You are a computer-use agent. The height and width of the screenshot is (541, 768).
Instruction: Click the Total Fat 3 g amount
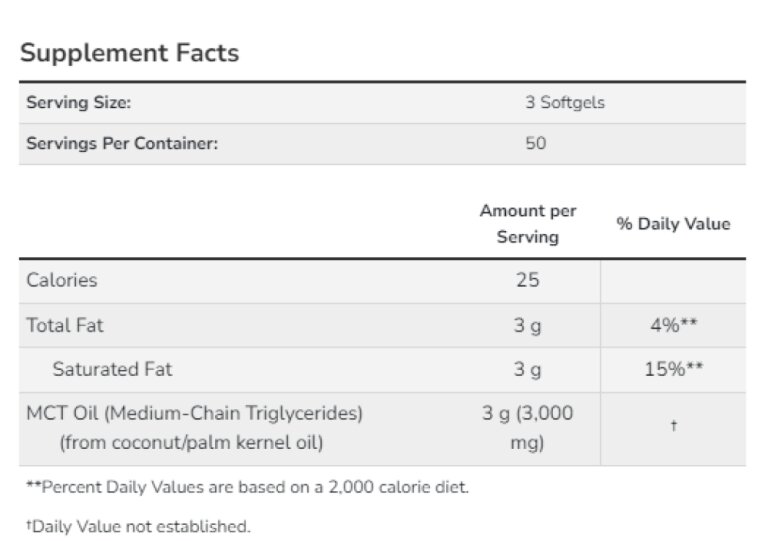527,325
